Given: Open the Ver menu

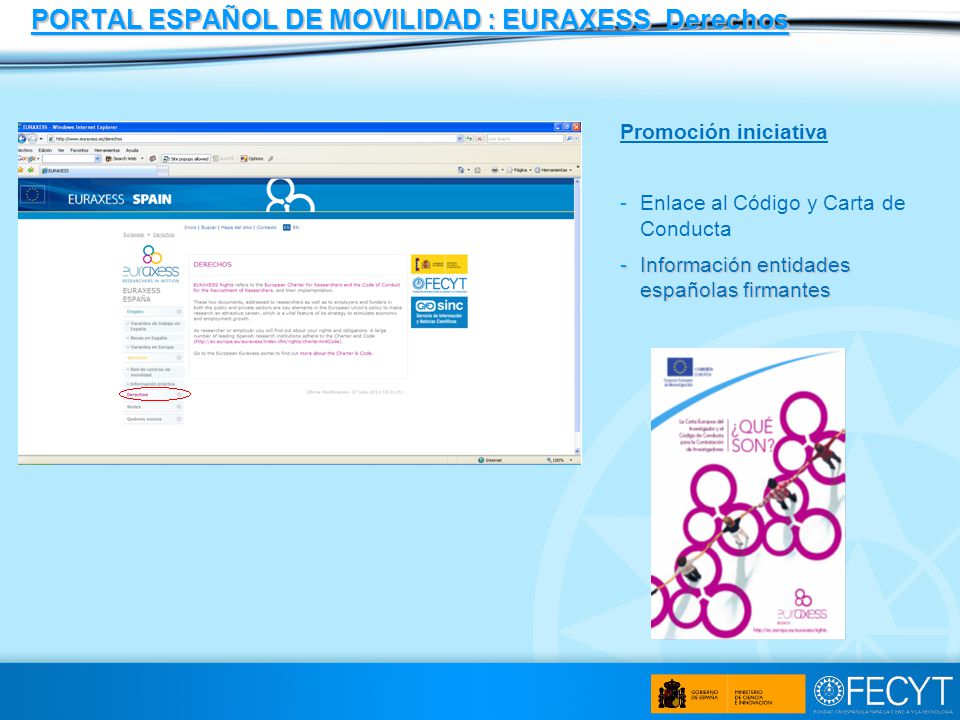Looking at the screenshot, I should click(x=61, y=150).
